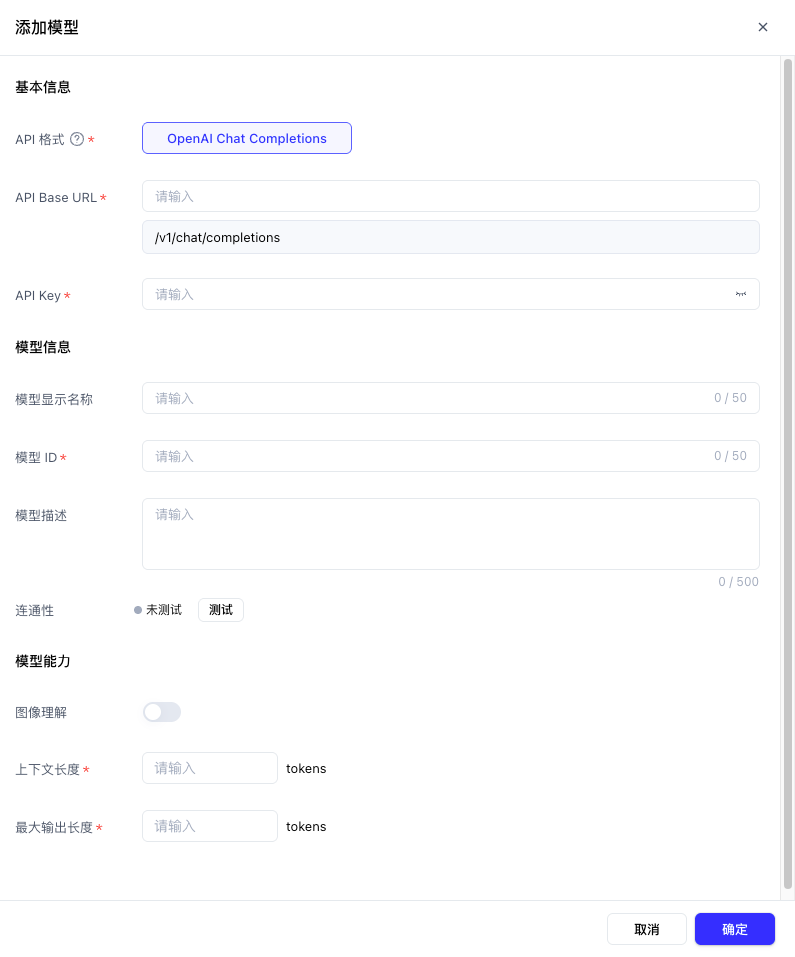The width and height of the screenshot is (795, 957).
Task: Cancel with the 取消 button
Action: coord(647,929)
